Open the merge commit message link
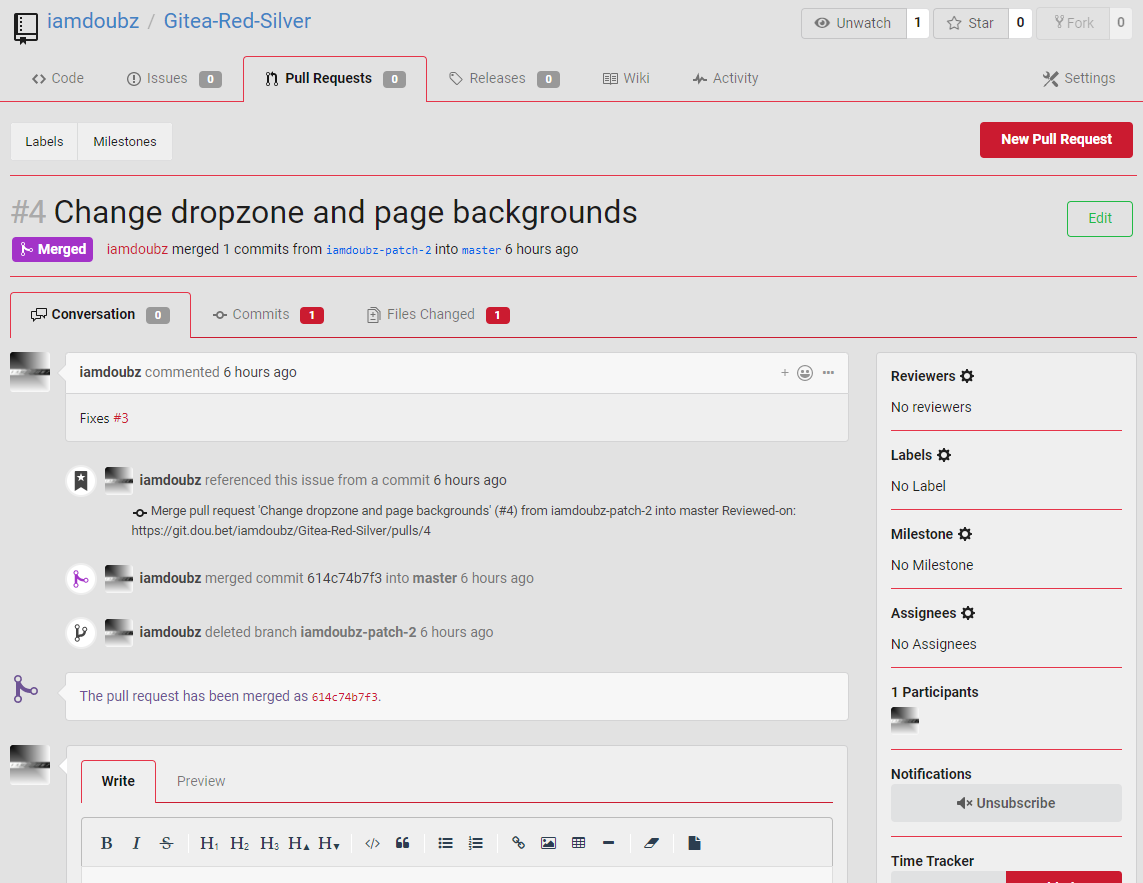This screenshot has width=1143, height=883. (x=464, y=521)
